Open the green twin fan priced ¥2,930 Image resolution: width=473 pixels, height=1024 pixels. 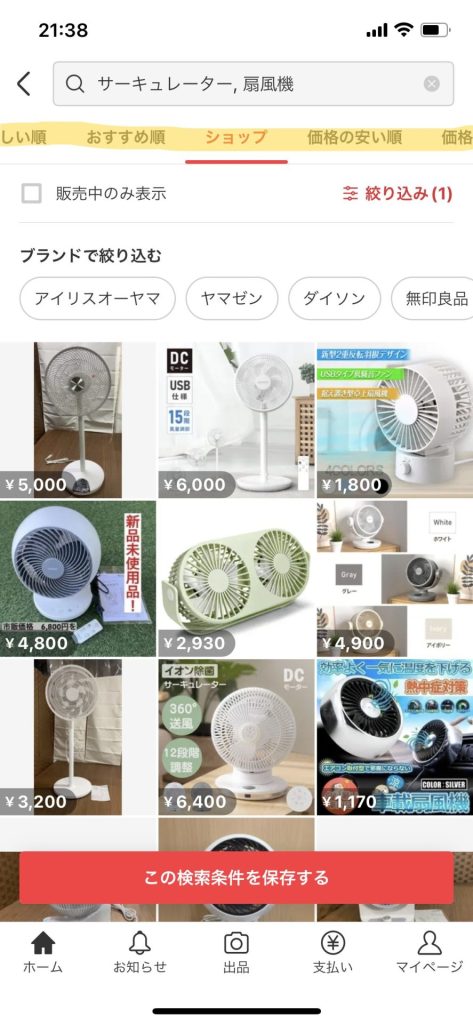click(236, 579)
